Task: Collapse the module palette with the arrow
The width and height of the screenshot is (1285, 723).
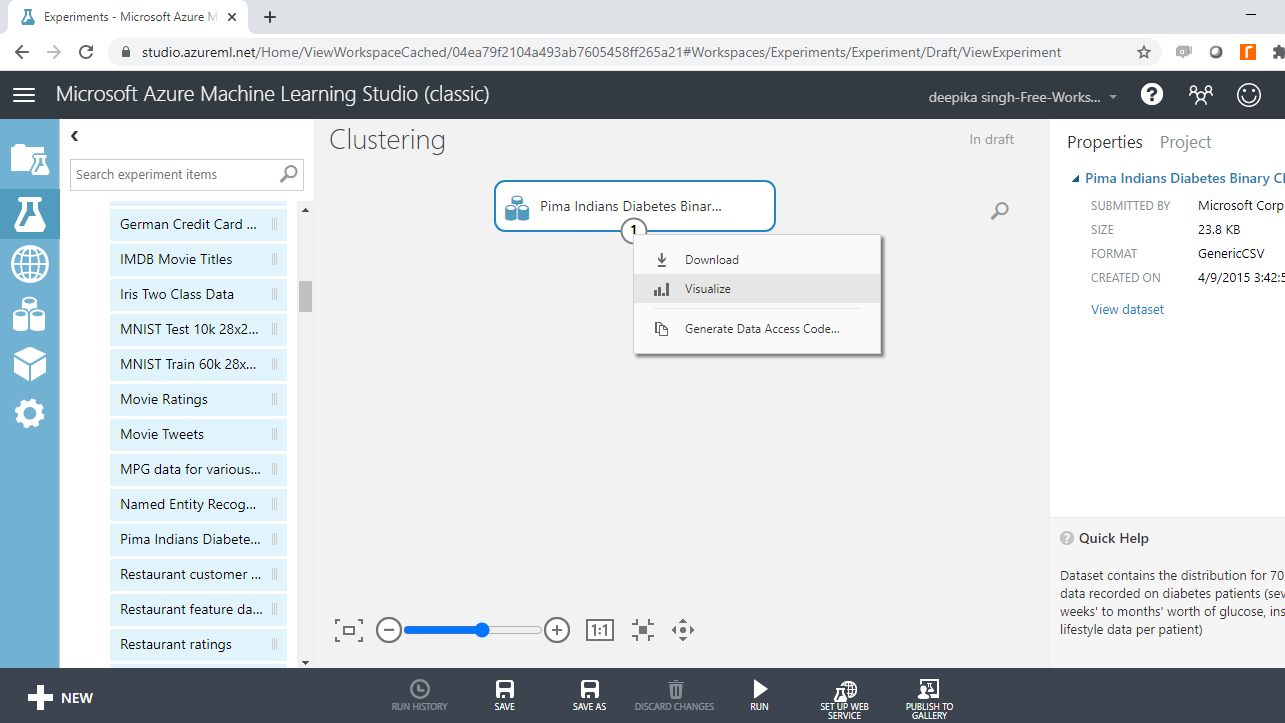Action: [x=75, y=136]
